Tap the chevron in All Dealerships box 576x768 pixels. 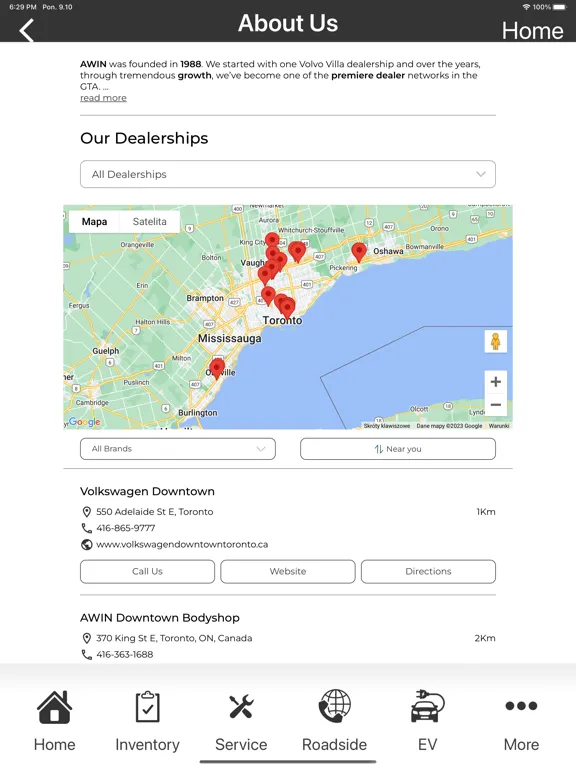click(x=481, y=174)
